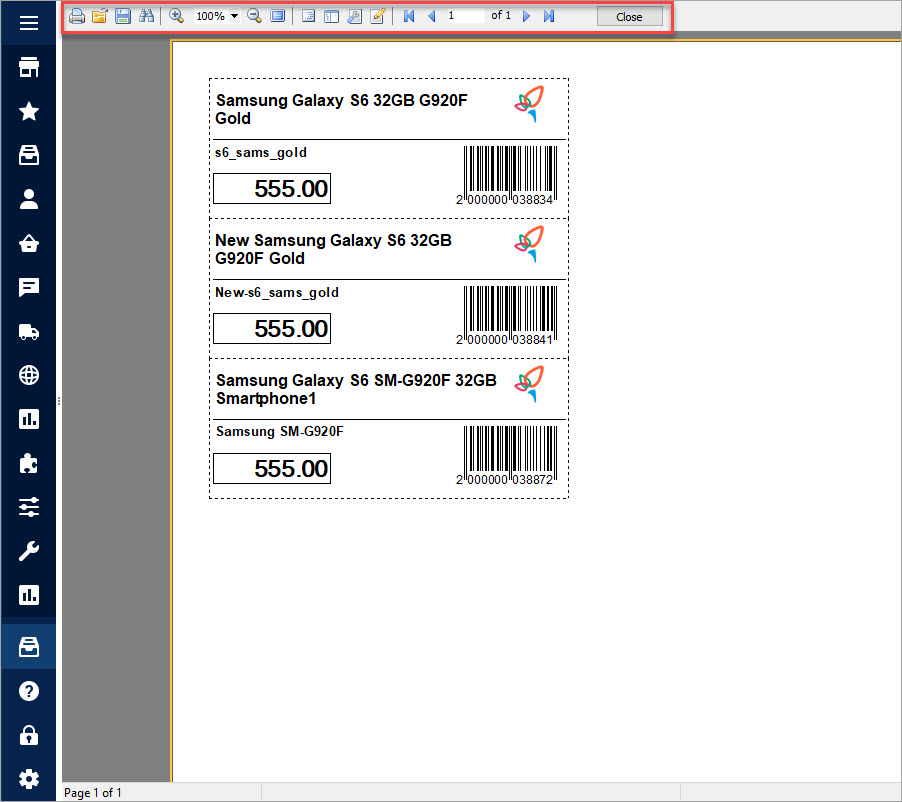Find text with the binoculars icon

pyautogui.click(x=146, y=16)
